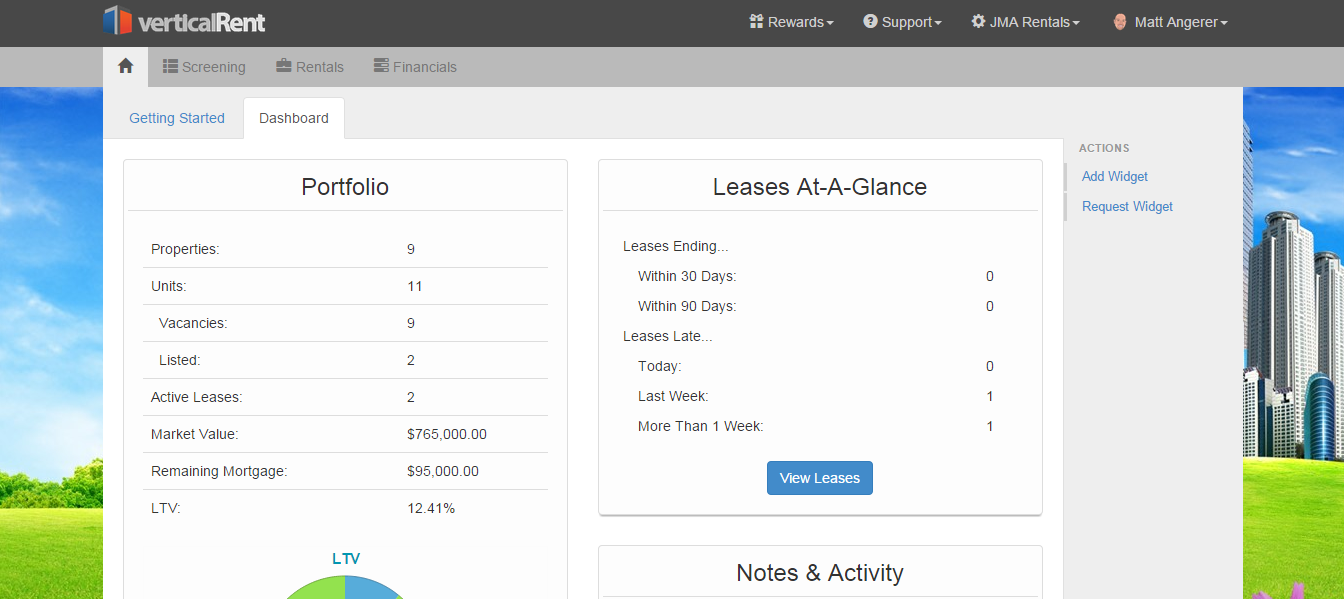The height and width of the screenshot is (599, 1344).
Task: Click the Vacancies row label
Action: coord(193,323)
